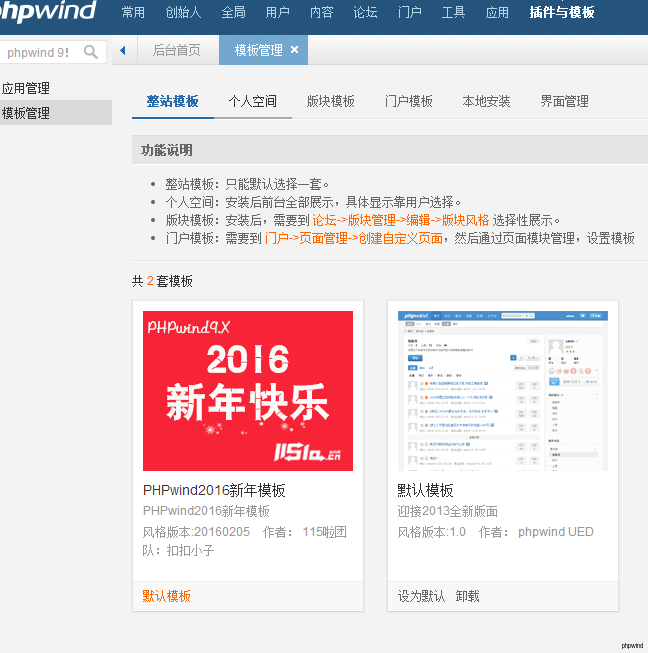Click the orange 默认模板 status label
Image resolution: width=648 pixels, height=653 pixels.
click(167, 596)
